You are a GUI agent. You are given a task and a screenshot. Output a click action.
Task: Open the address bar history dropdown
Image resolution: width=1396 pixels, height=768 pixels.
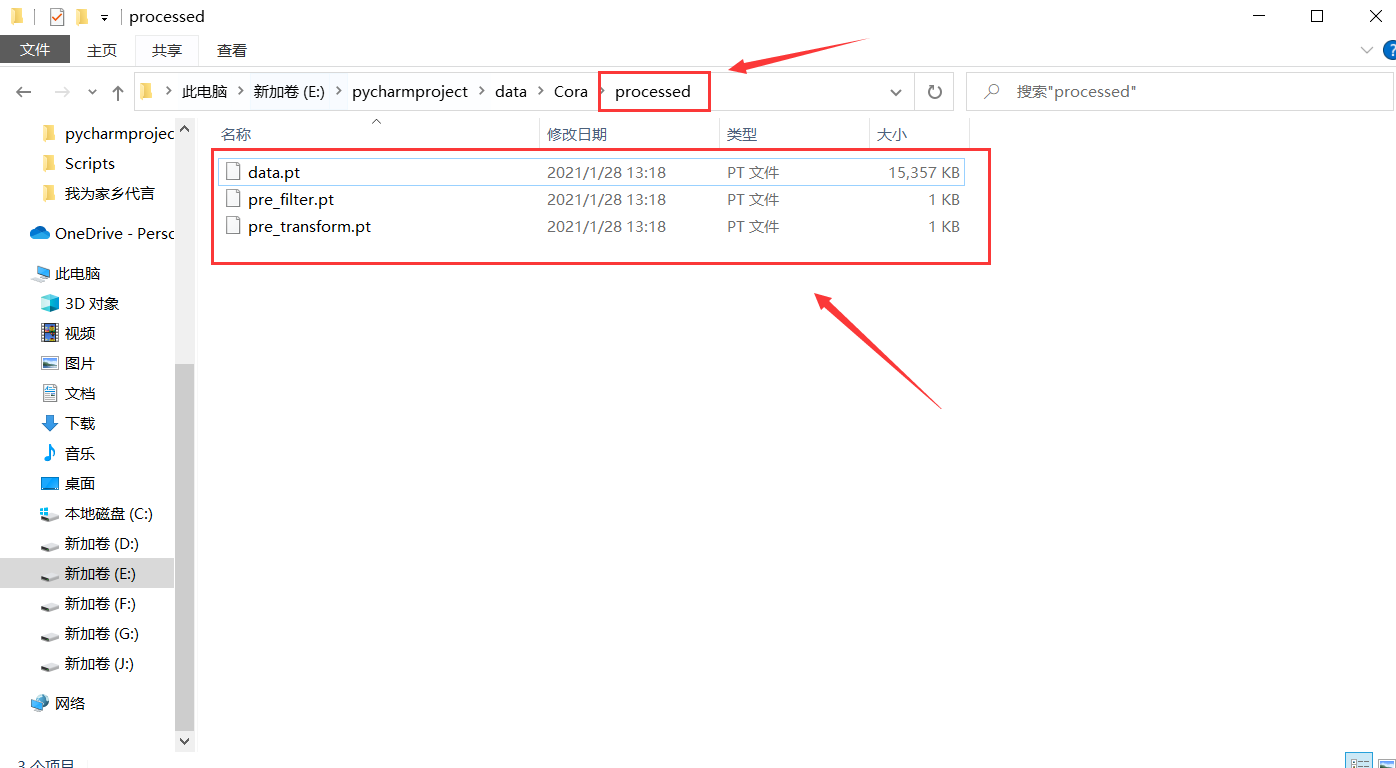tap(896, 91)
